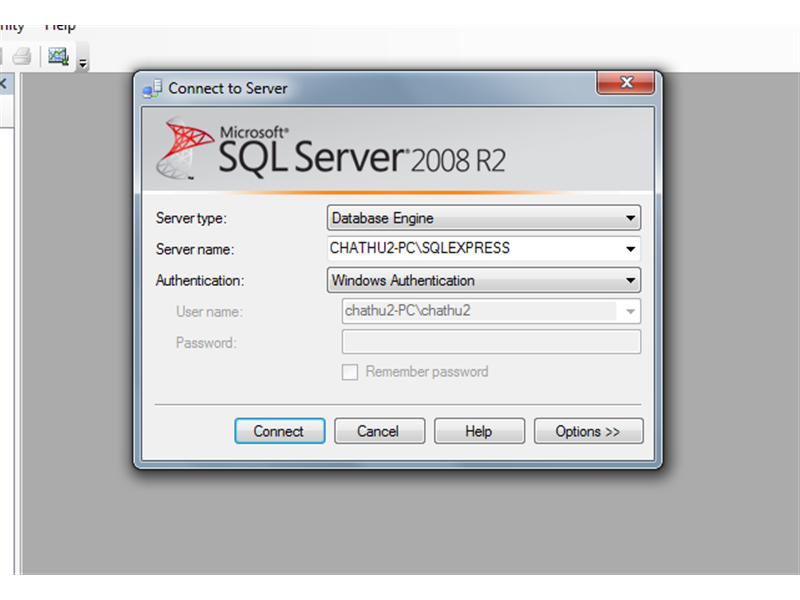Open the Help menu in the menu bar
The height and width of the screenshot is (600, 800).
click(x=60, y=27)
